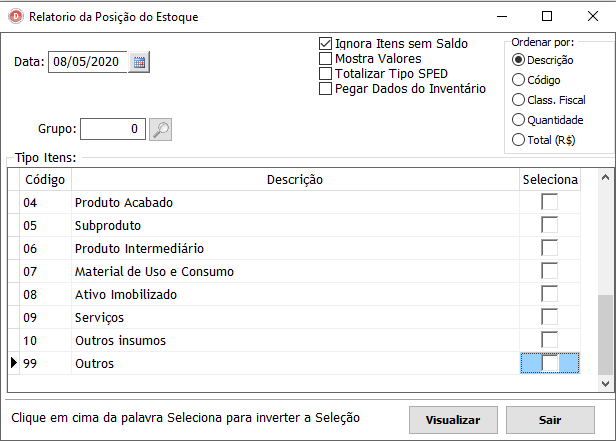Choose Quantidade ordering radio button
This screenshot has width=616, height=441.
click(518, 120)
